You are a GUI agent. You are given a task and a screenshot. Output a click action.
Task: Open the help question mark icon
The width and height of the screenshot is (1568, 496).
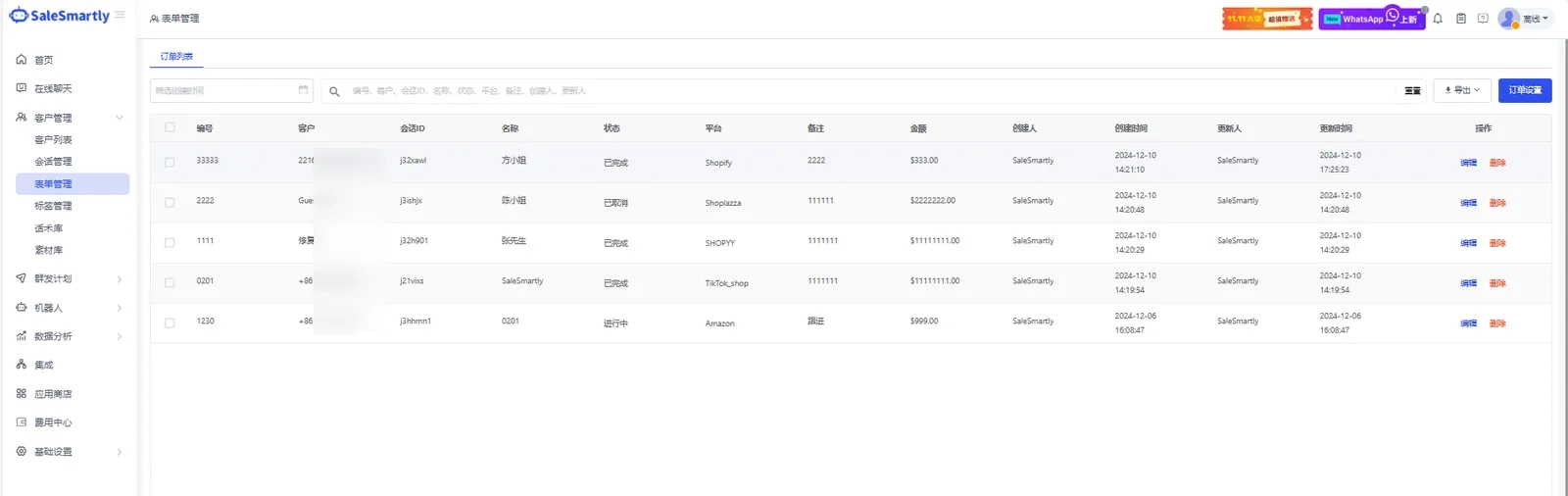1483,19
